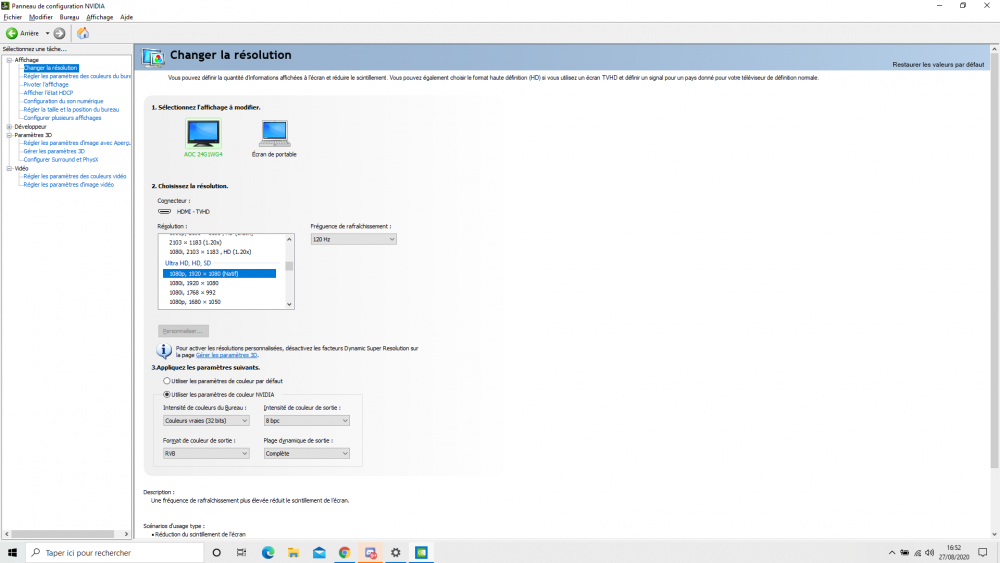Open the Affichage menu in menu bar
Image resolution: width=1000 pixels, height=563 pixels.
[x=99, y=17]
